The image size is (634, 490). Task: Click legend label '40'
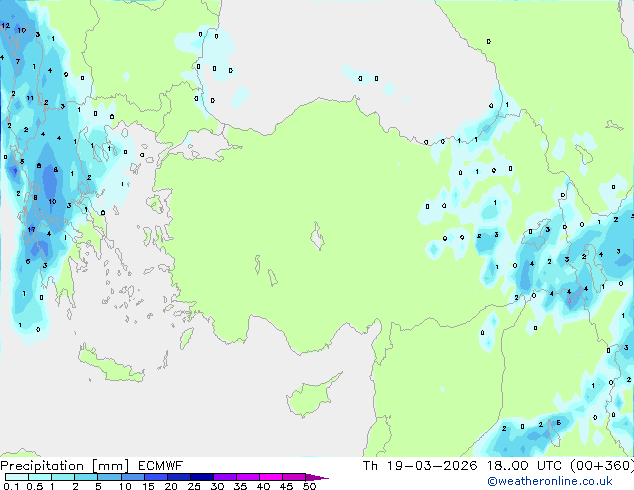coord(263,486)
